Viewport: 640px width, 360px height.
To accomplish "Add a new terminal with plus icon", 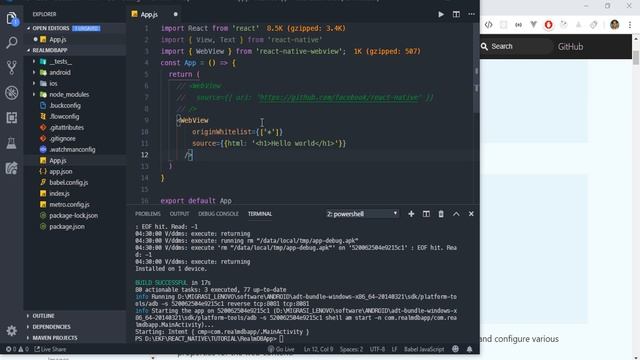I will [x=411, y=214].
